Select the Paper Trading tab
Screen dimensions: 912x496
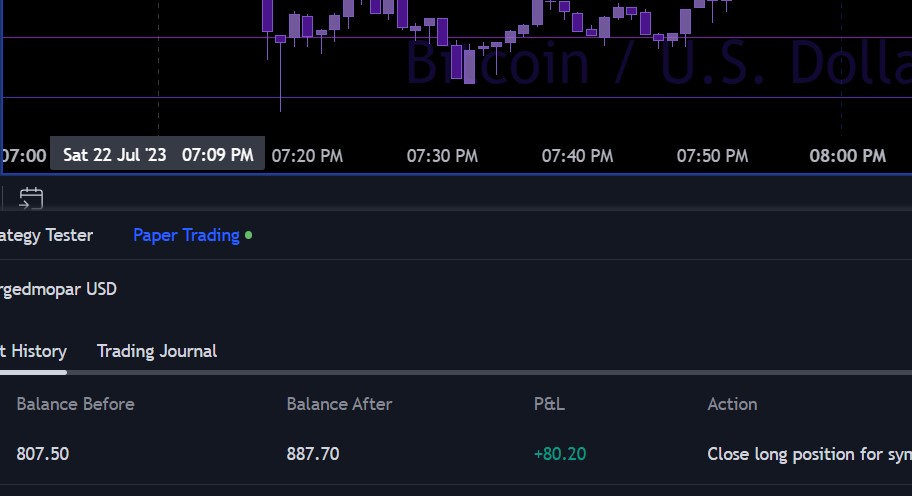click(x=186, y=235)
